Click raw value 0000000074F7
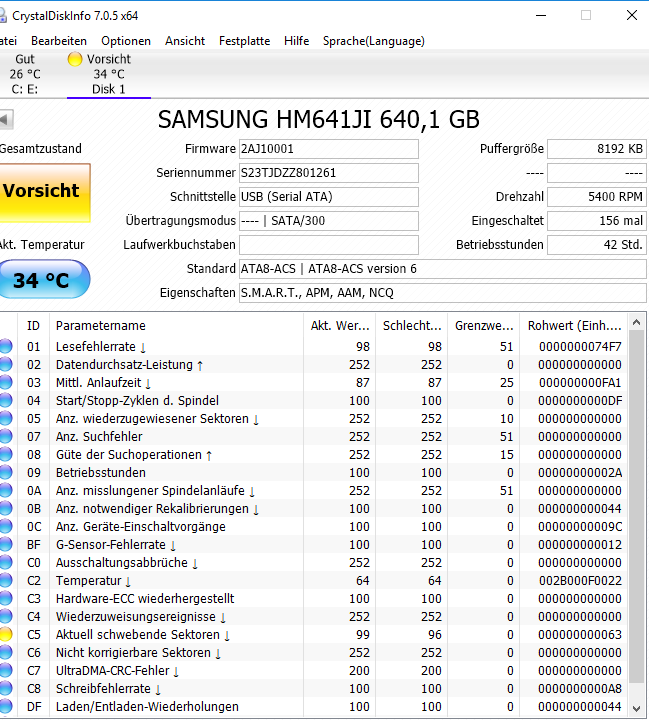 click(x=580, y=347)
